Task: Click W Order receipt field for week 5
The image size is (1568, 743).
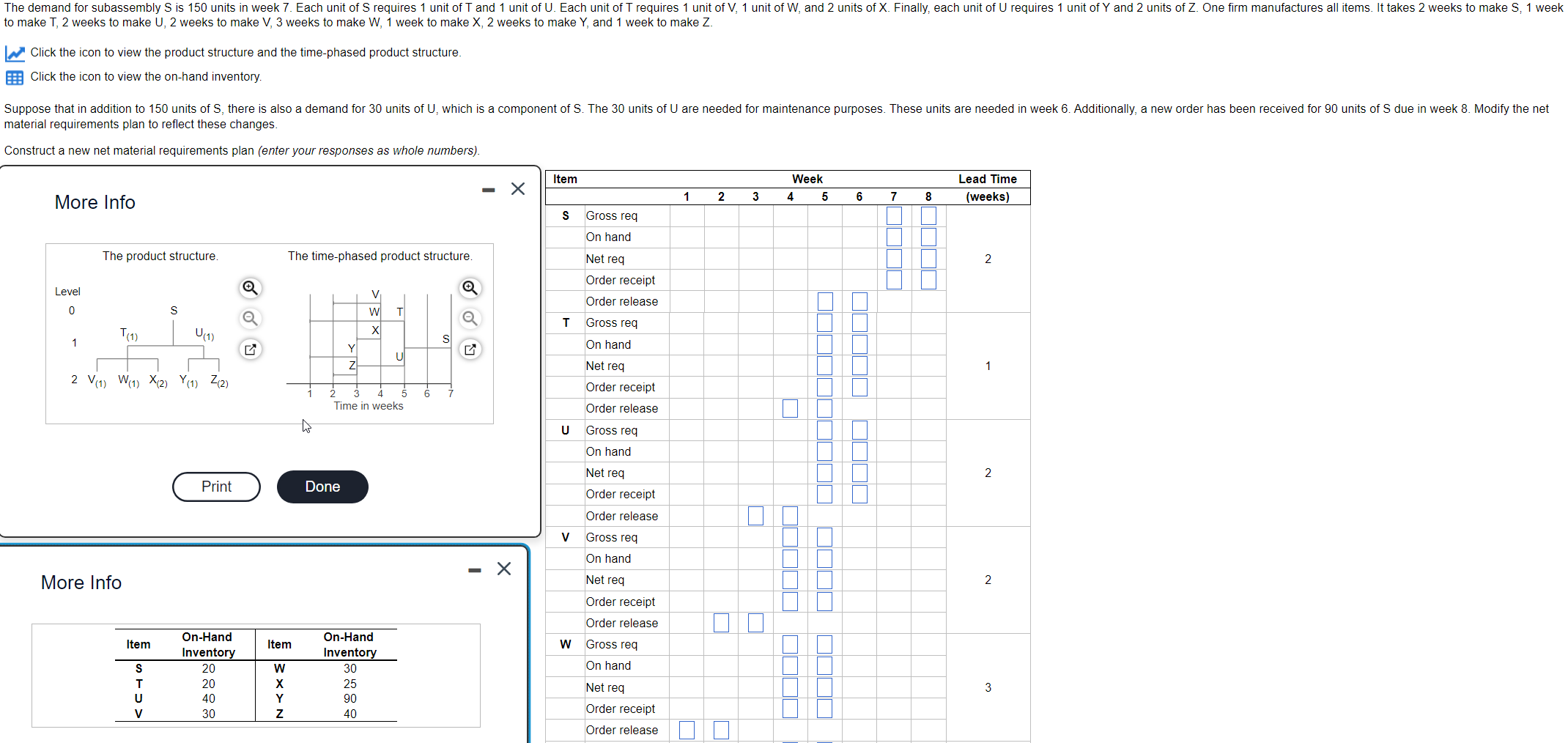Action: 825,709
